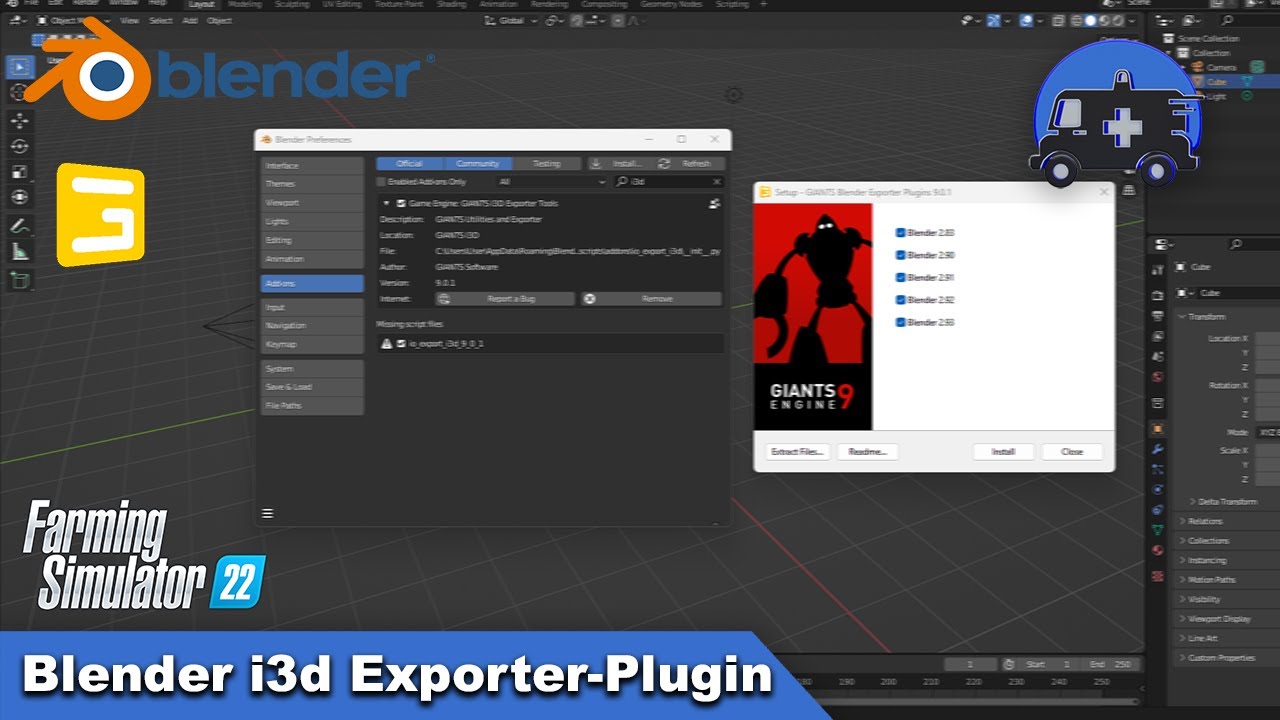Open the Preferences window hamburger menu

click(267, 513)
